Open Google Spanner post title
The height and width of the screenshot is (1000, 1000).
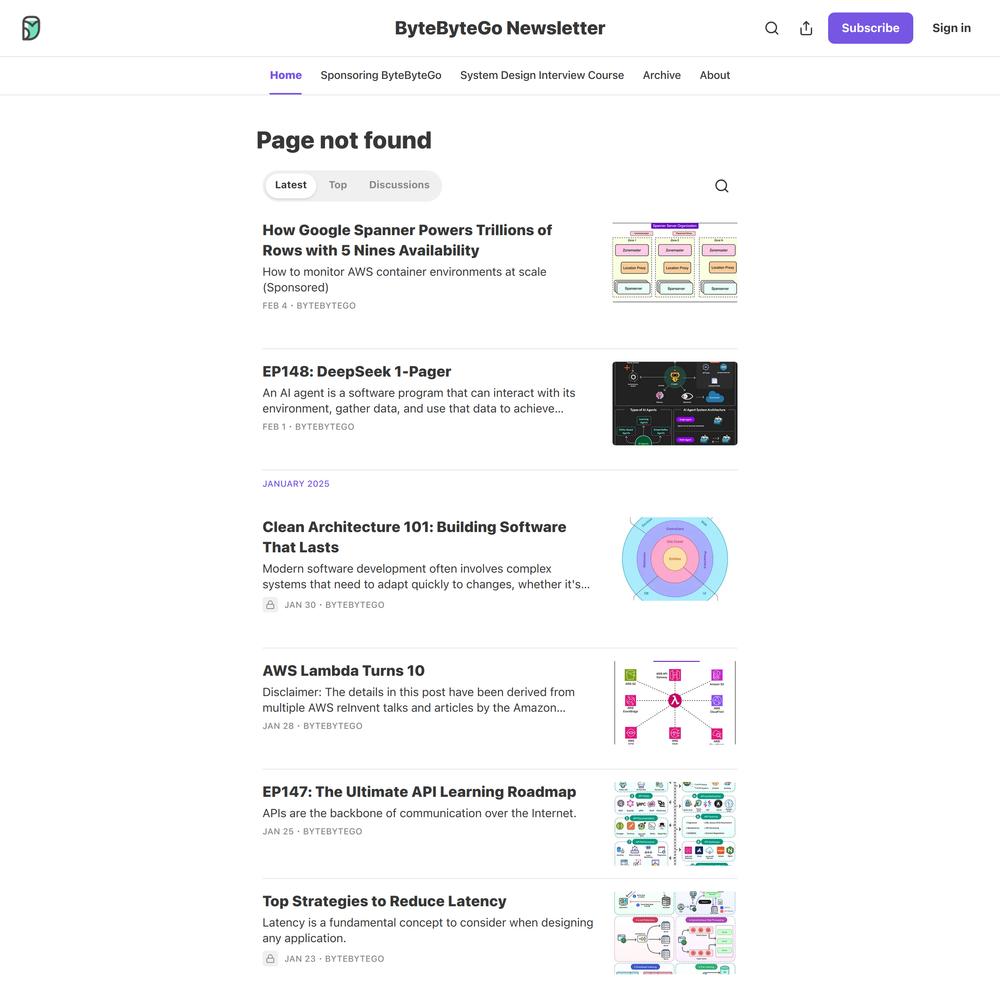[x=407, y=240]
